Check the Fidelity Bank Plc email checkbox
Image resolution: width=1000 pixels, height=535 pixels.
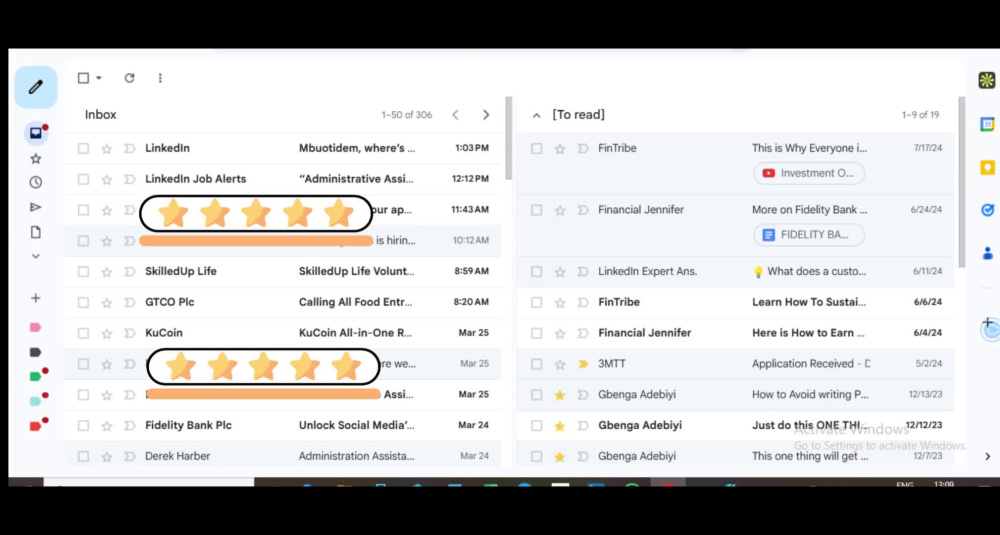click(x=84, y=425)
